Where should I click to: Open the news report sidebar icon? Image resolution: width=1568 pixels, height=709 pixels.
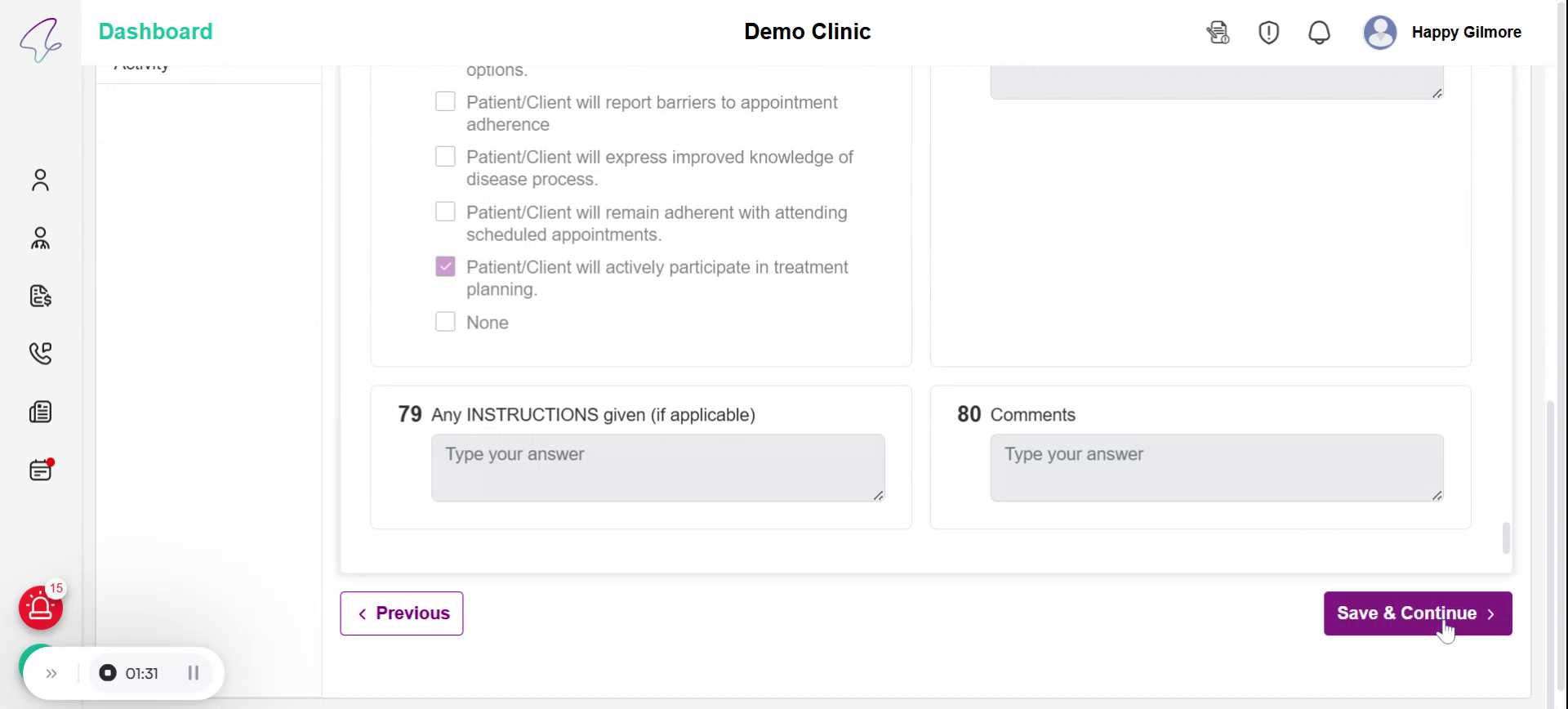click(x=40, y=412)
